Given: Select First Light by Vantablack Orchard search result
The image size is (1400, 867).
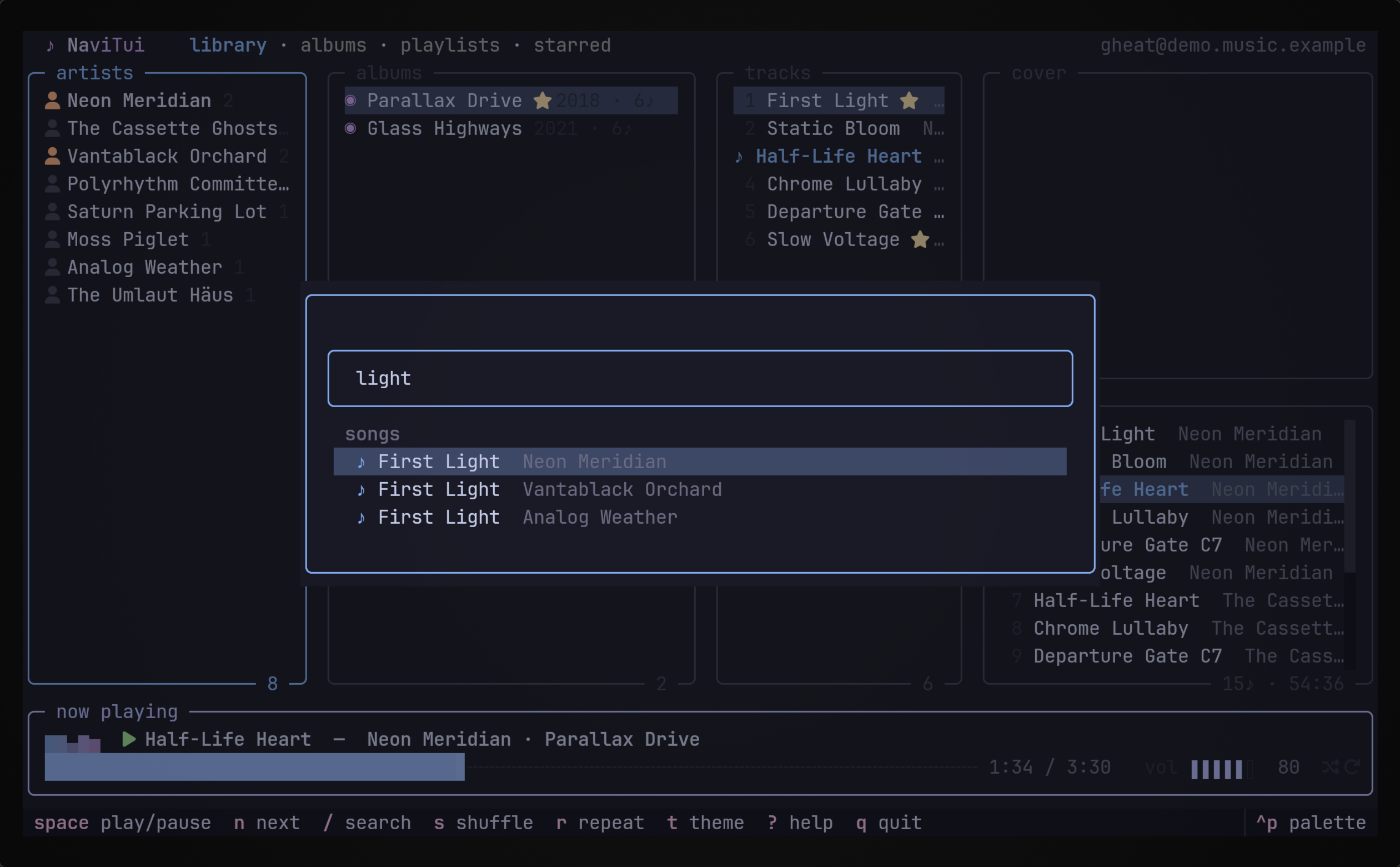Looking at the screenshot, I should pos(700,490).
